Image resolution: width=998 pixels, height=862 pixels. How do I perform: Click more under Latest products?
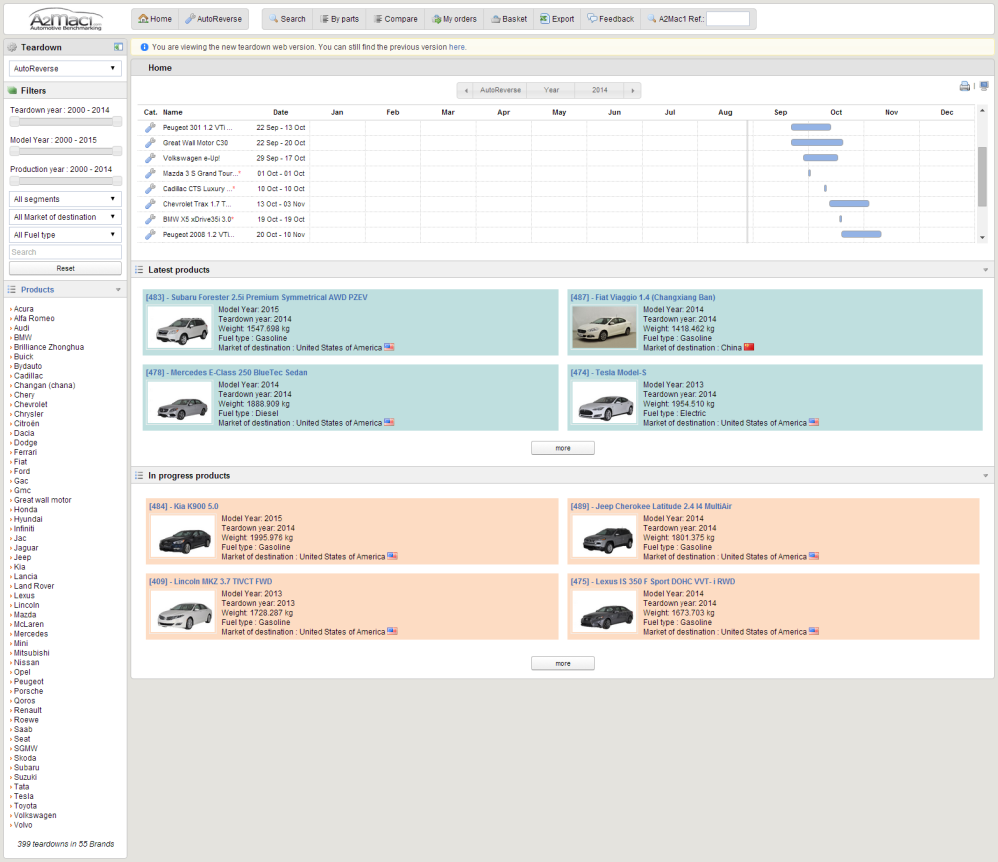tap(563, 448)
